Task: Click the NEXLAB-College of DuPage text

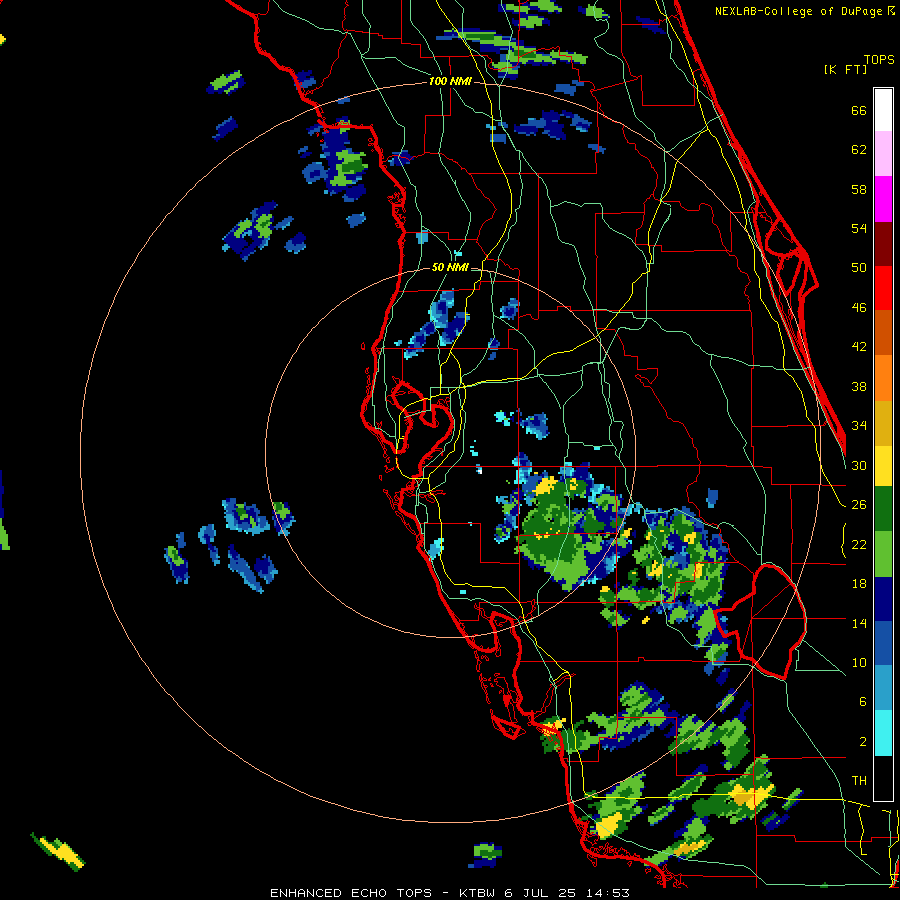Action: tap(799, 11)
